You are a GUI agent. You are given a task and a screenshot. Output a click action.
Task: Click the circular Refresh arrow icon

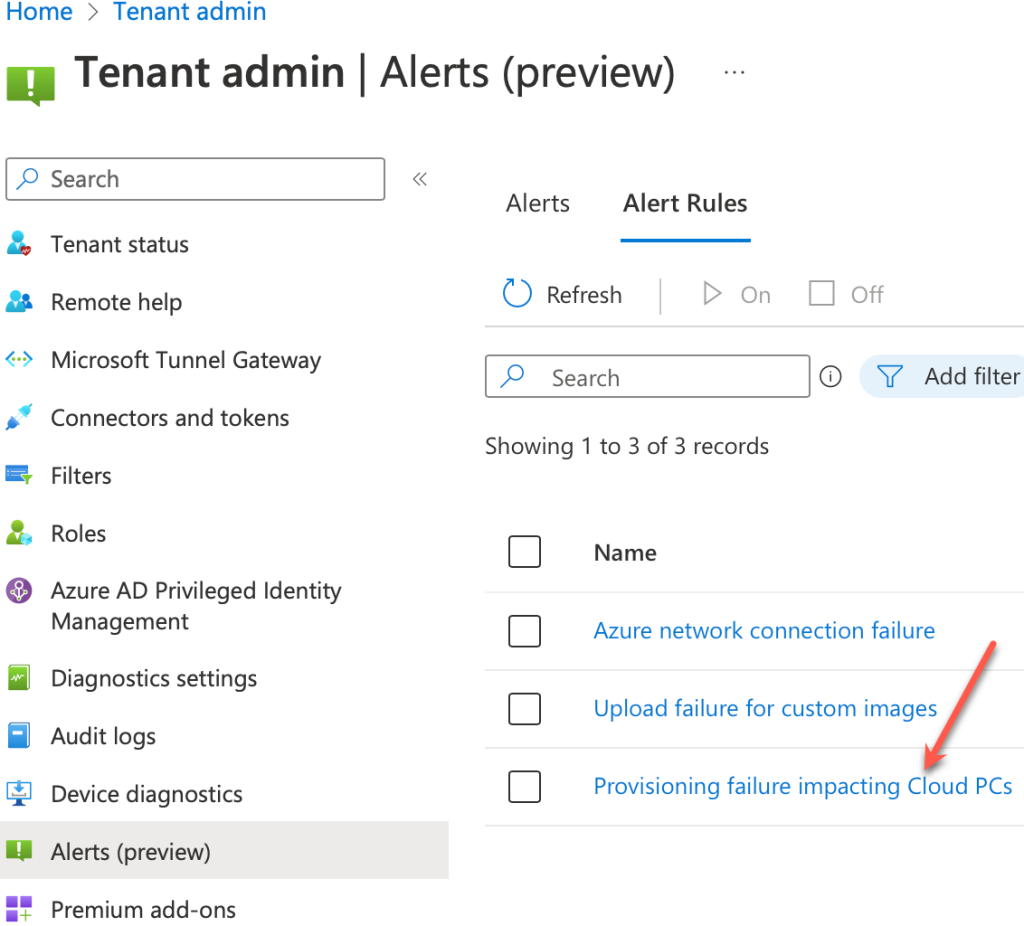(517, 294)
